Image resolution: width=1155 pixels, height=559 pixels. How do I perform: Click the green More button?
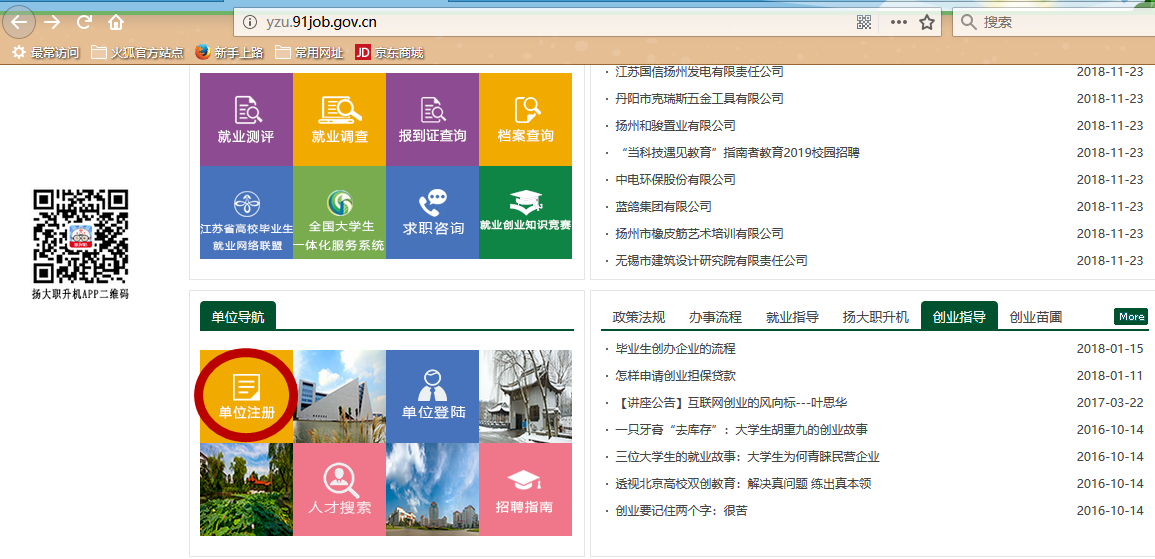[x=1131, y=317]
